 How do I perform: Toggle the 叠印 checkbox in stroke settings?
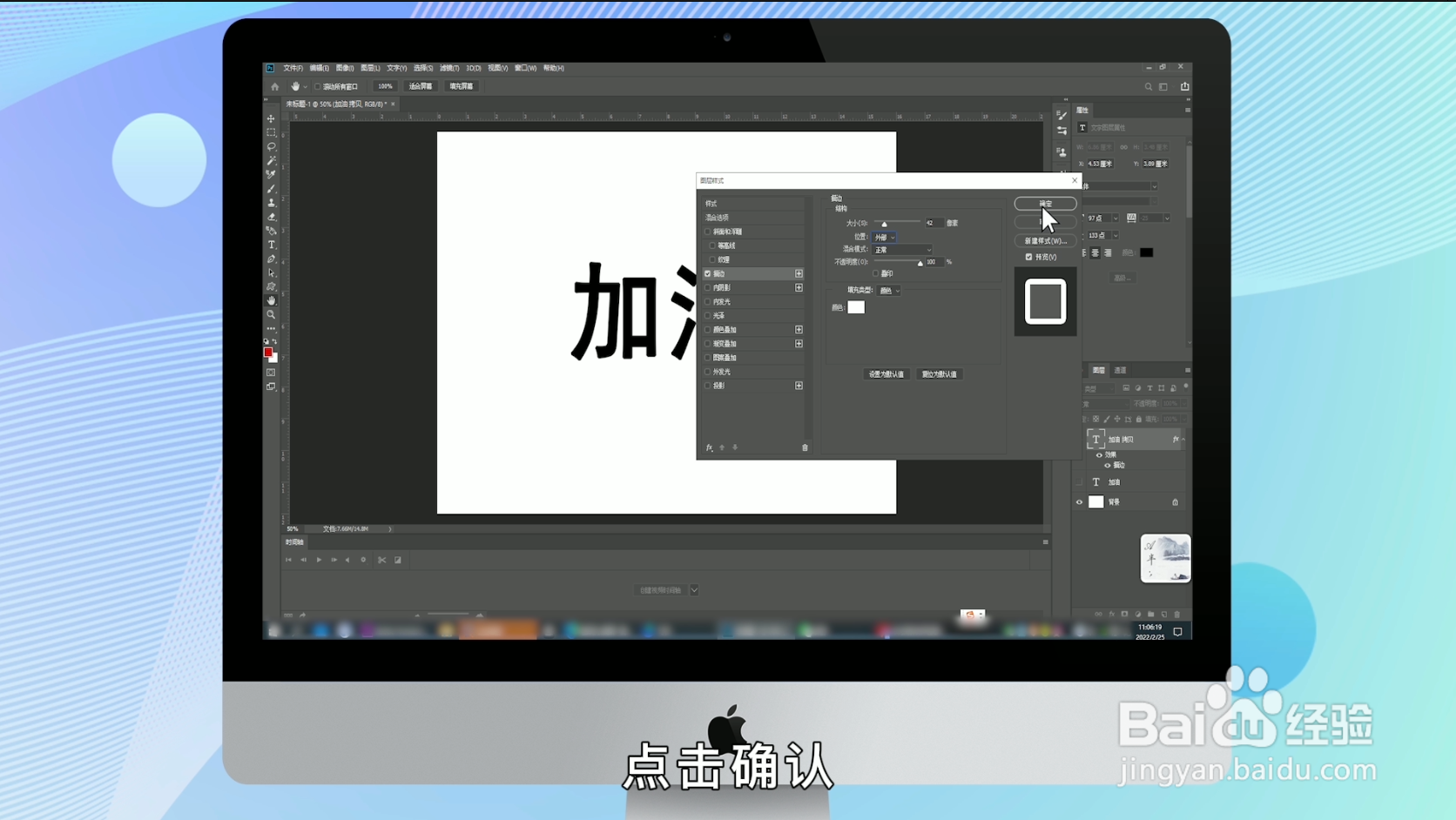[x=876, y=273]
